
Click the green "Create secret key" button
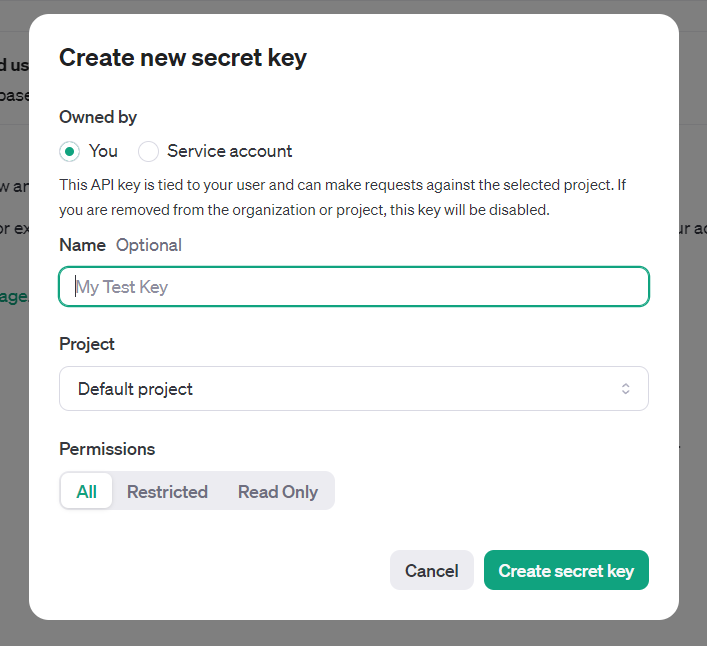(x=566, y=571)
